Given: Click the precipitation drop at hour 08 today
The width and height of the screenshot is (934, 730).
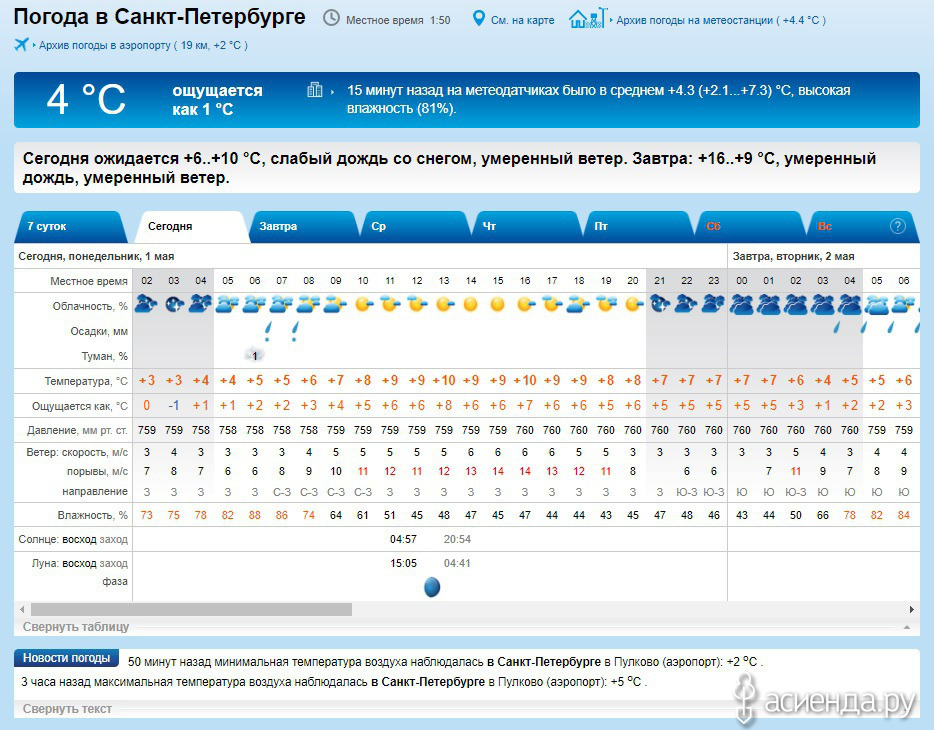Looking at the screenshot, I should tap(295, 330).
